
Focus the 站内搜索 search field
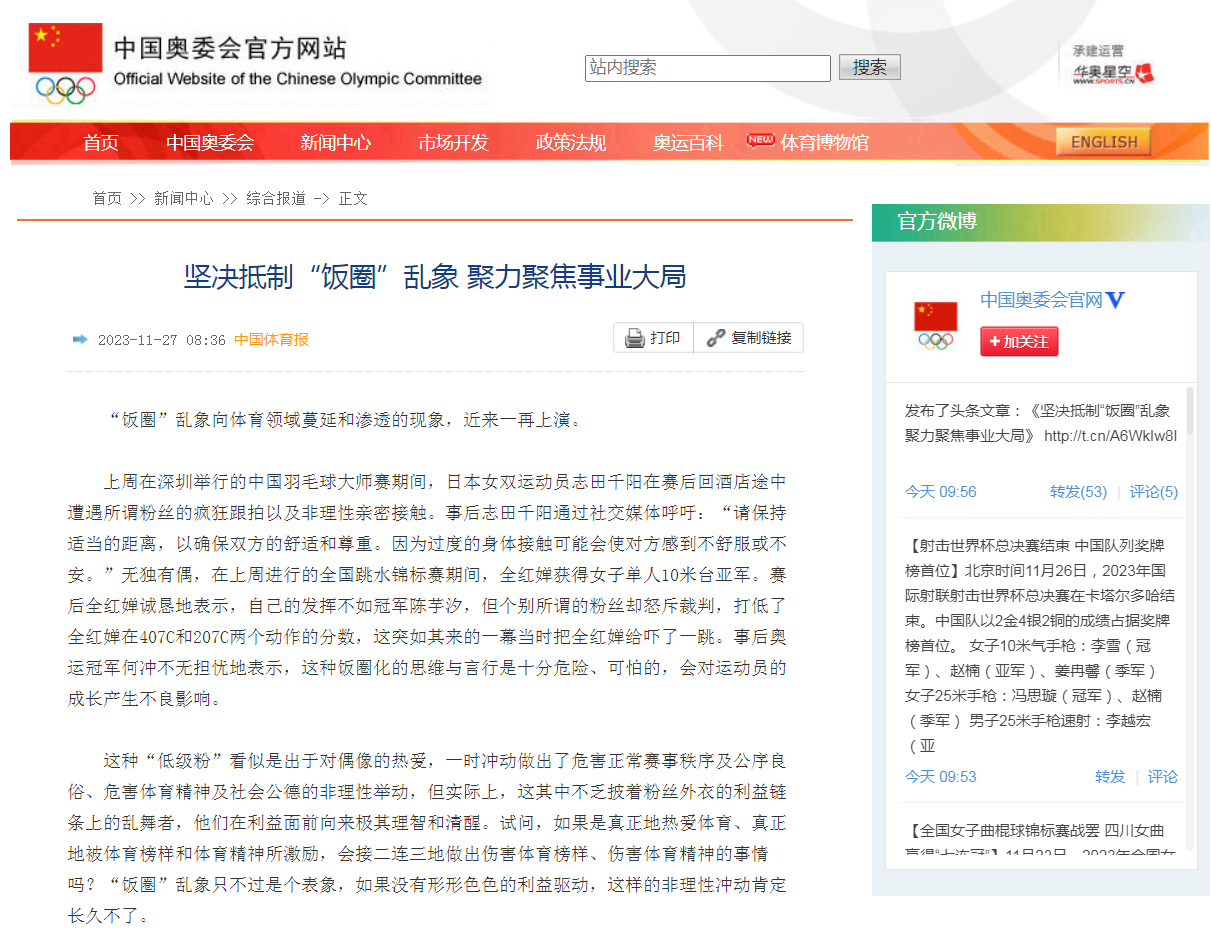pos(708,68)
